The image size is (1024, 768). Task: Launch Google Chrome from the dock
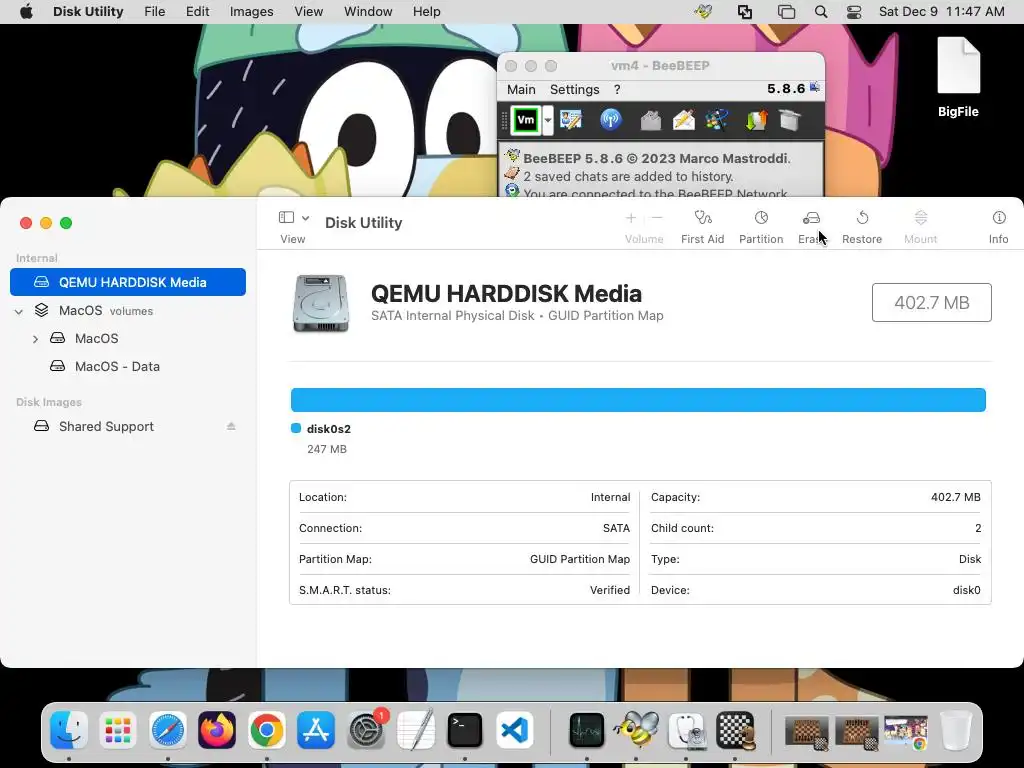tap(266, 729)
